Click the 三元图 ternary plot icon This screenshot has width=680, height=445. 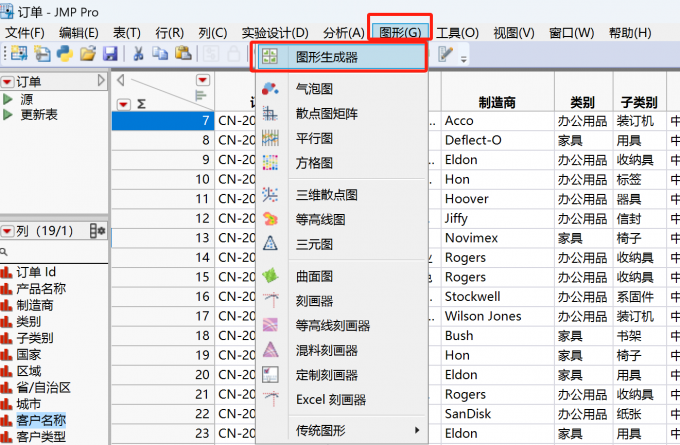pyautogui.click(x=270, y=243)
